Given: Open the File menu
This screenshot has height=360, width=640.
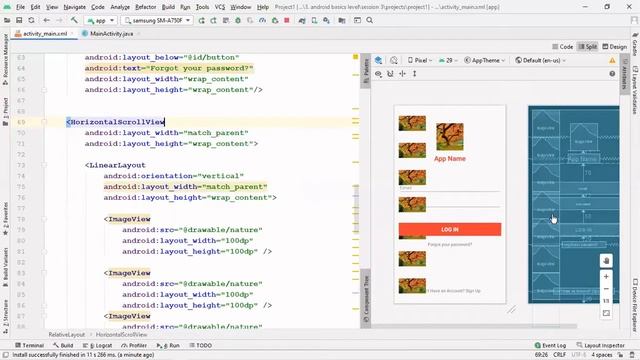Looking at the screenshot, I should [20, 7].
